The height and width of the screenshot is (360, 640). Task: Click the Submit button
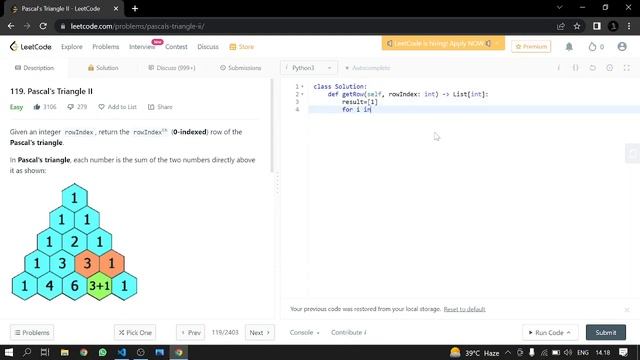click(x=606, y=332)
